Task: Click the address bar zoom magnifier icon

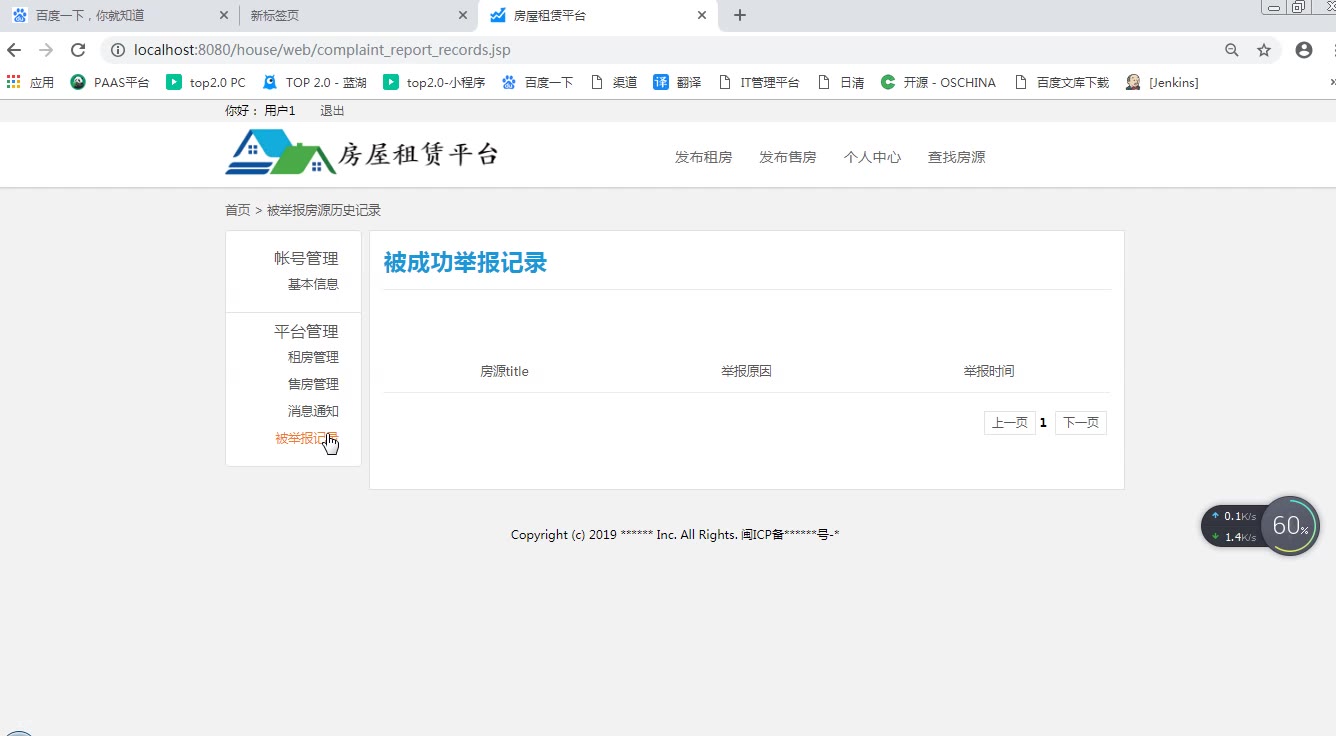Action: [x=1232, y=50]
